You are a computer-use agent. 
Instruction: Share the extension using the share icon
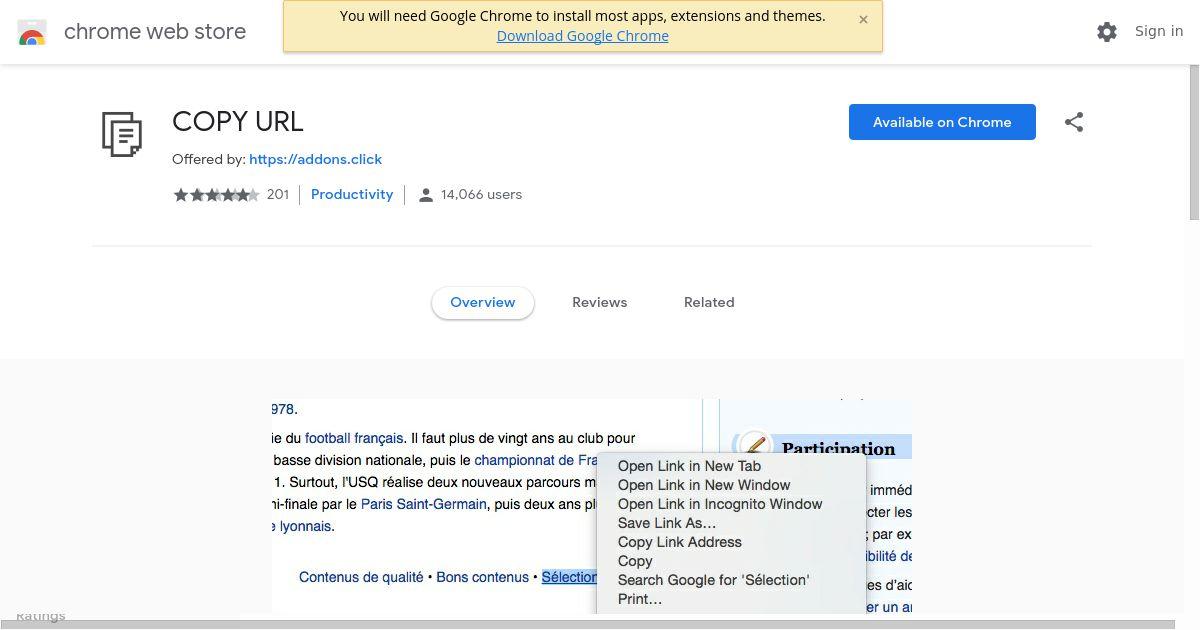[1074, 122]
